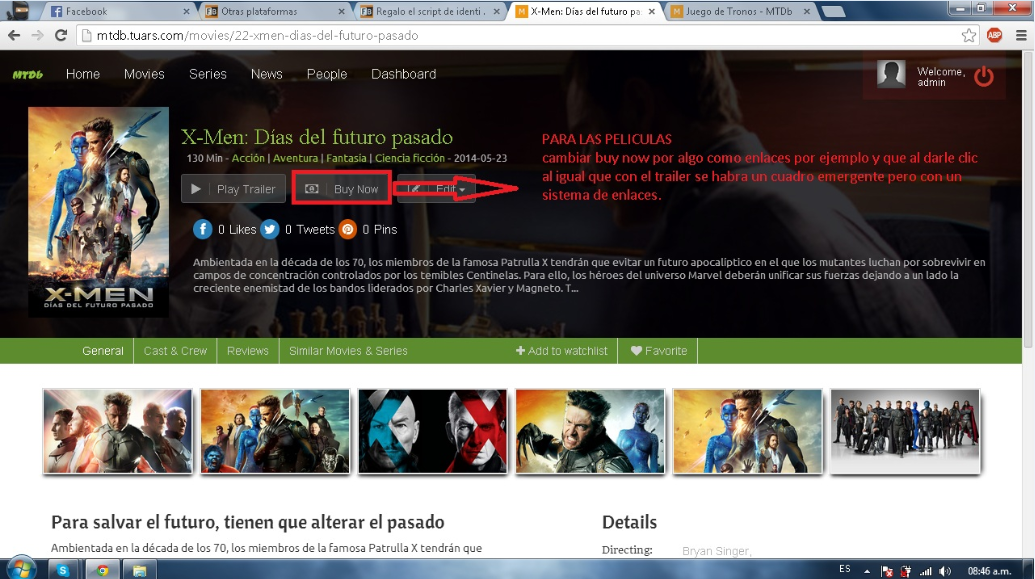Open the Chrome hamburger menu
This screenshot has height=579, width=1035.
coord(1020,36)
